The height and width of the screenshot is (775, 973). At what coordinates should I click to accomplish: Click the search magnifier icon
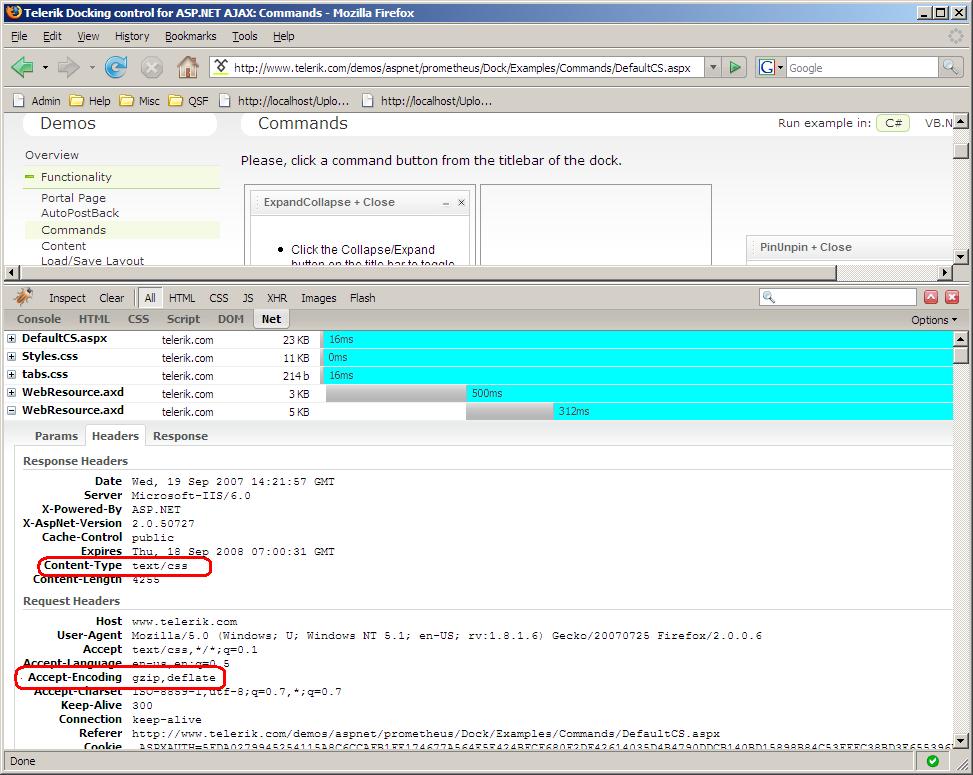coord(950,67)
